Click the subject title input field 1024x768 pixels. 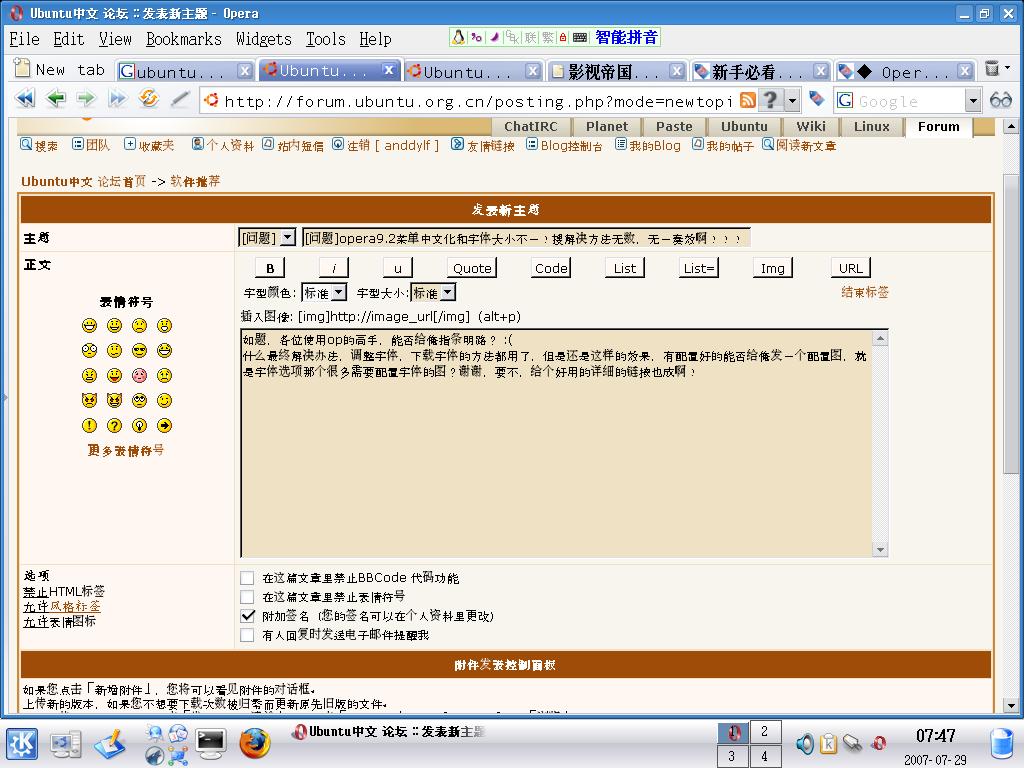pos(526,238)
